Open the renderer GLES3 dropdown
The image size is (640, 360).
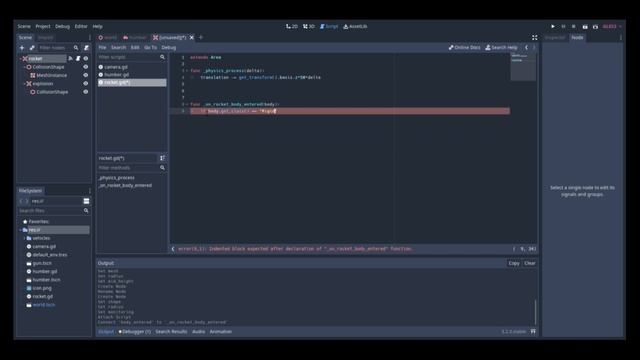pyautogui.click(x=612, y=27)
